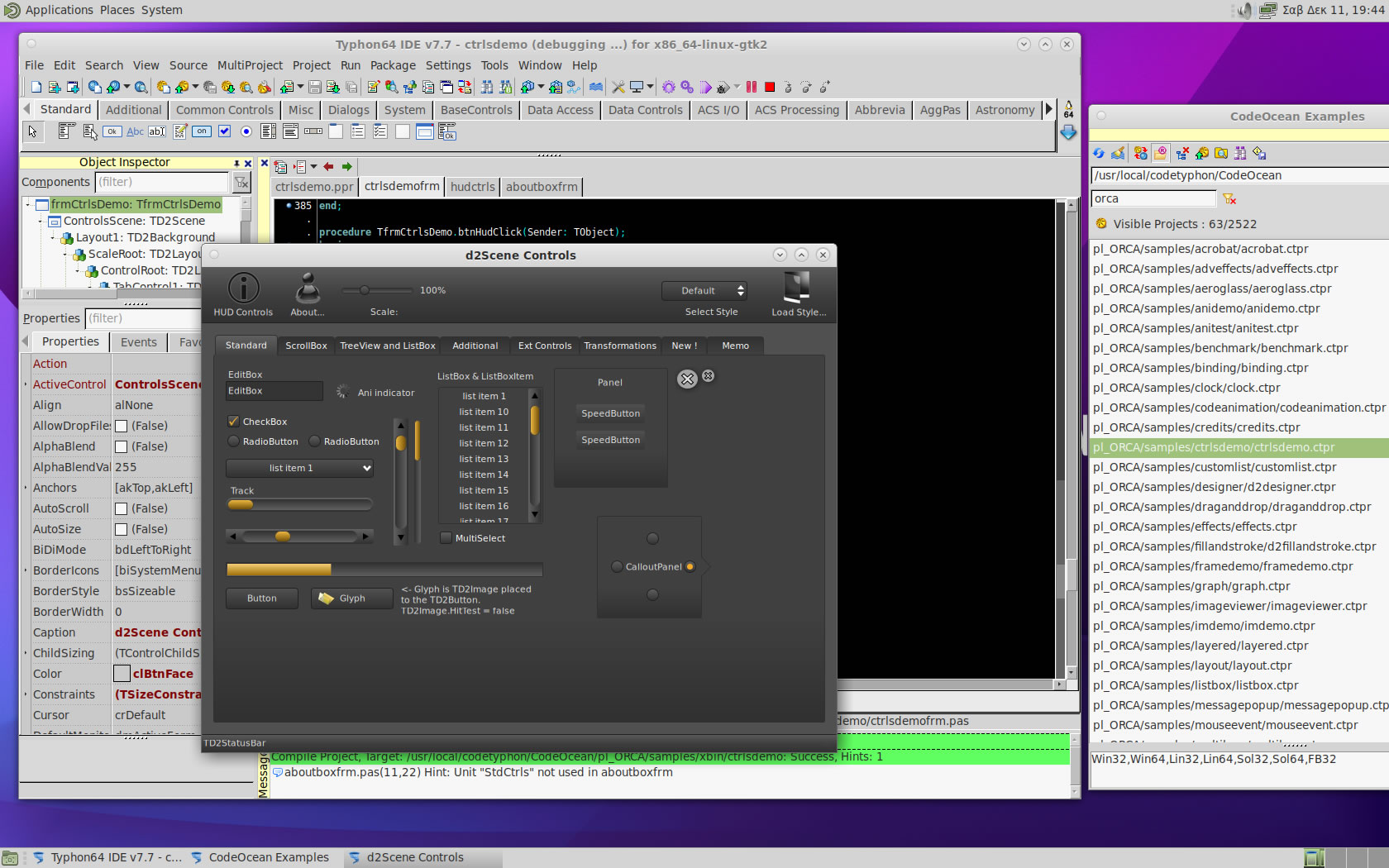Expand the ChildSizing property in Object Inspector
Image resolution: width=1389 pixels, height=868 pixels.
coord(26,653)
